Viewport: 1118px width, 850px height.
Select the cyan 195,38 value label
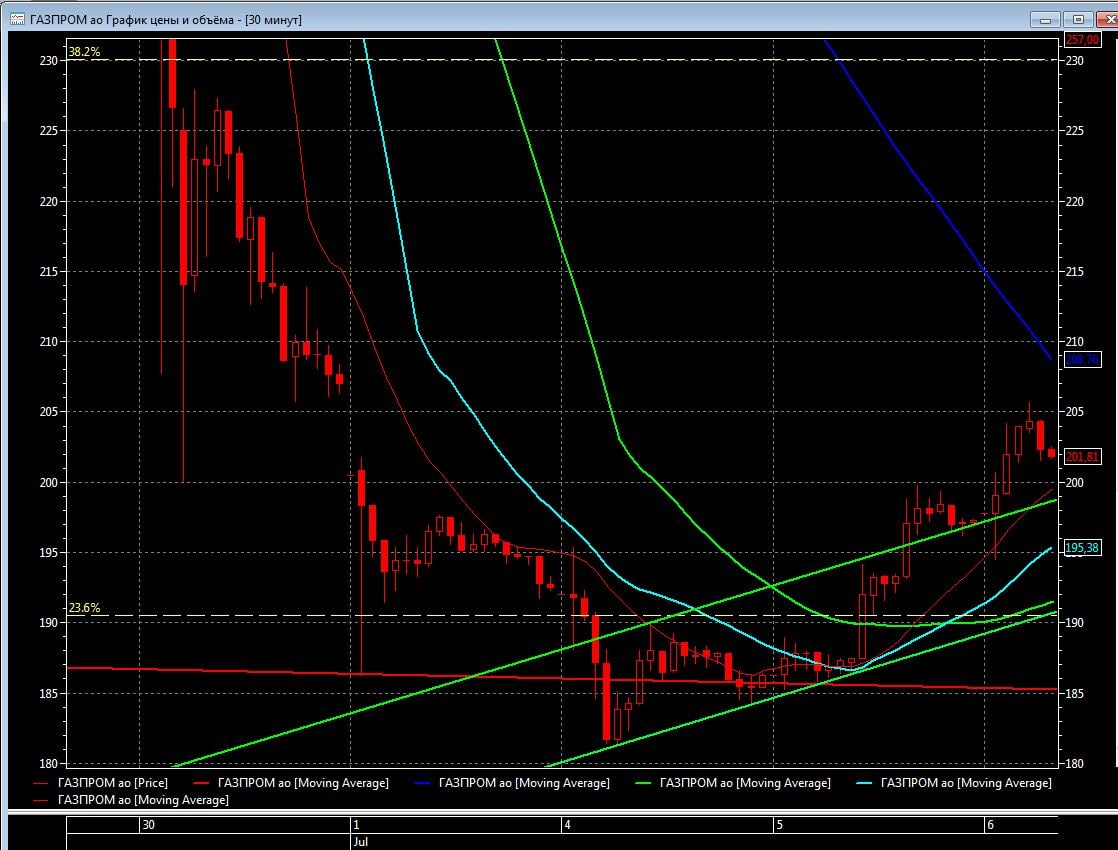(1082, 548)
